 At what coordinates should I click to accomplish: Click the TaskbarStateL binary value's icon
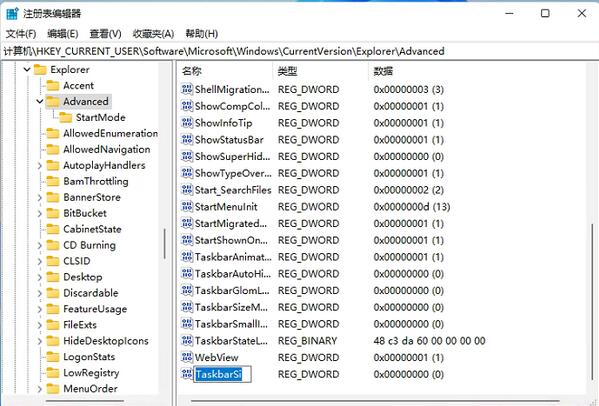(x=187, y=341)
